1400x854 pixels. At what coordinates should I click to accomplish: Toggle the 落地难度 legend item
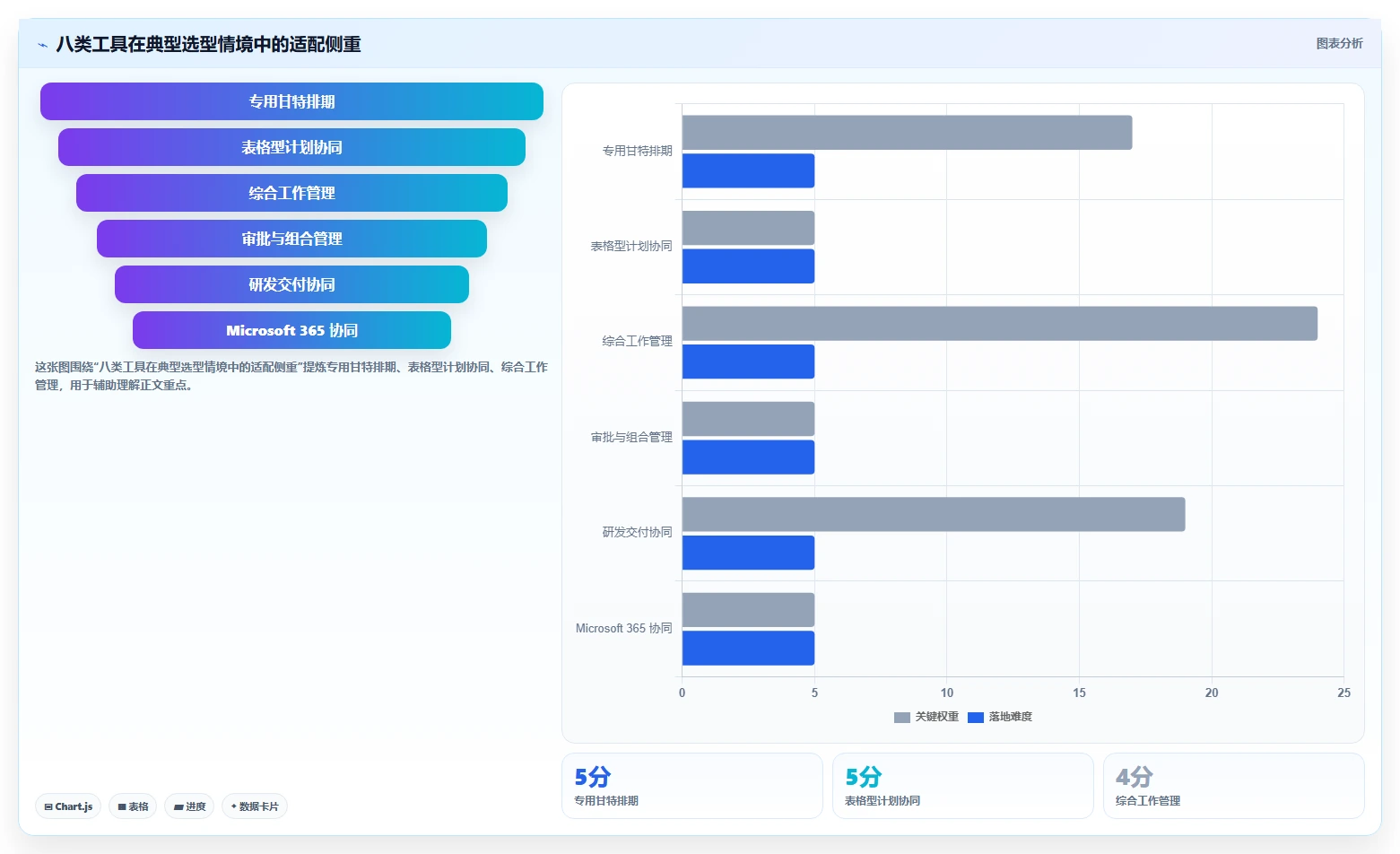click(x=1000, y=717)
